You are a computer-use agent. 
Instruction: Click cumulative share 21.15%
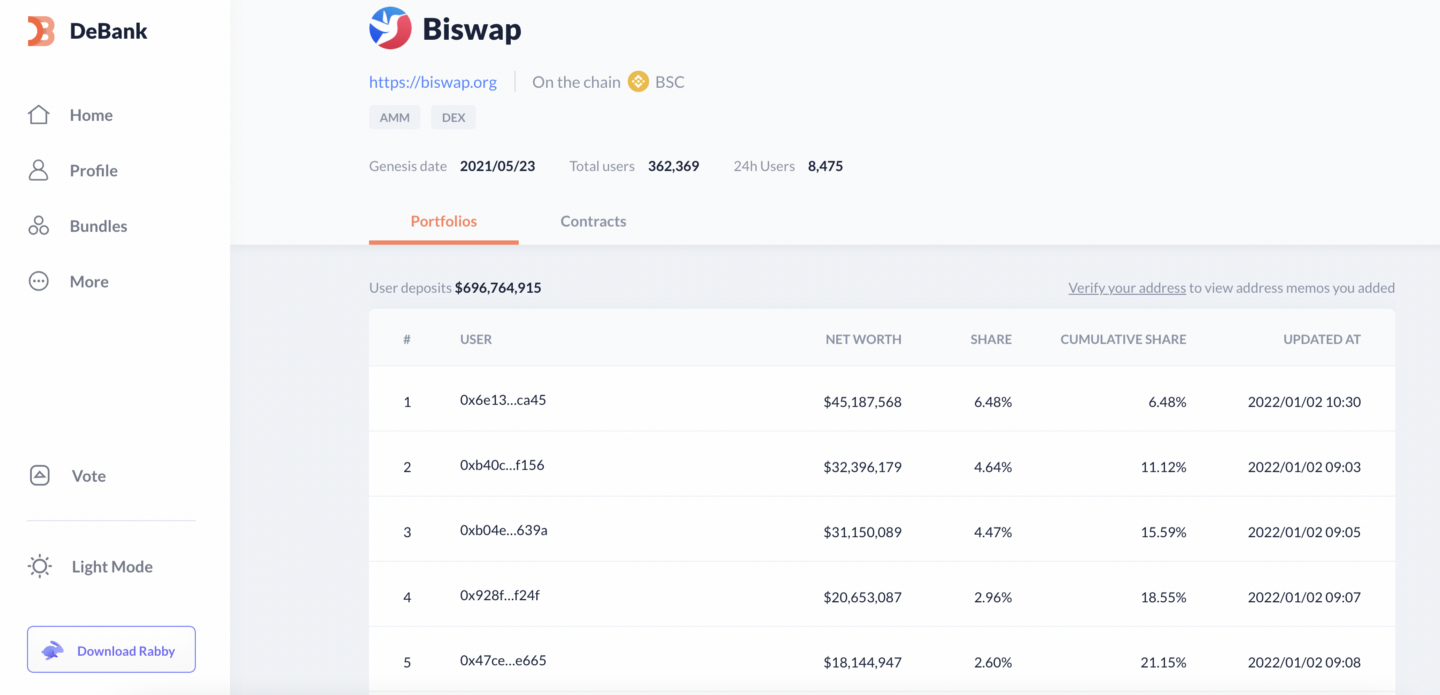point(1163,662)
